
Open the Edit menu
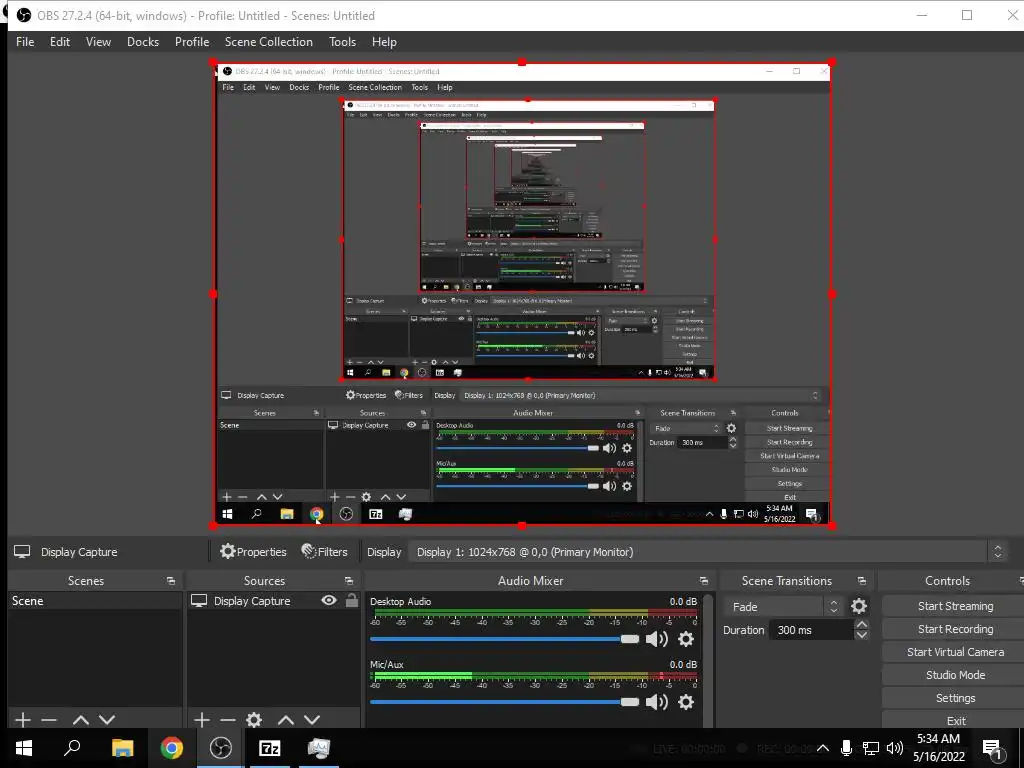59,42
